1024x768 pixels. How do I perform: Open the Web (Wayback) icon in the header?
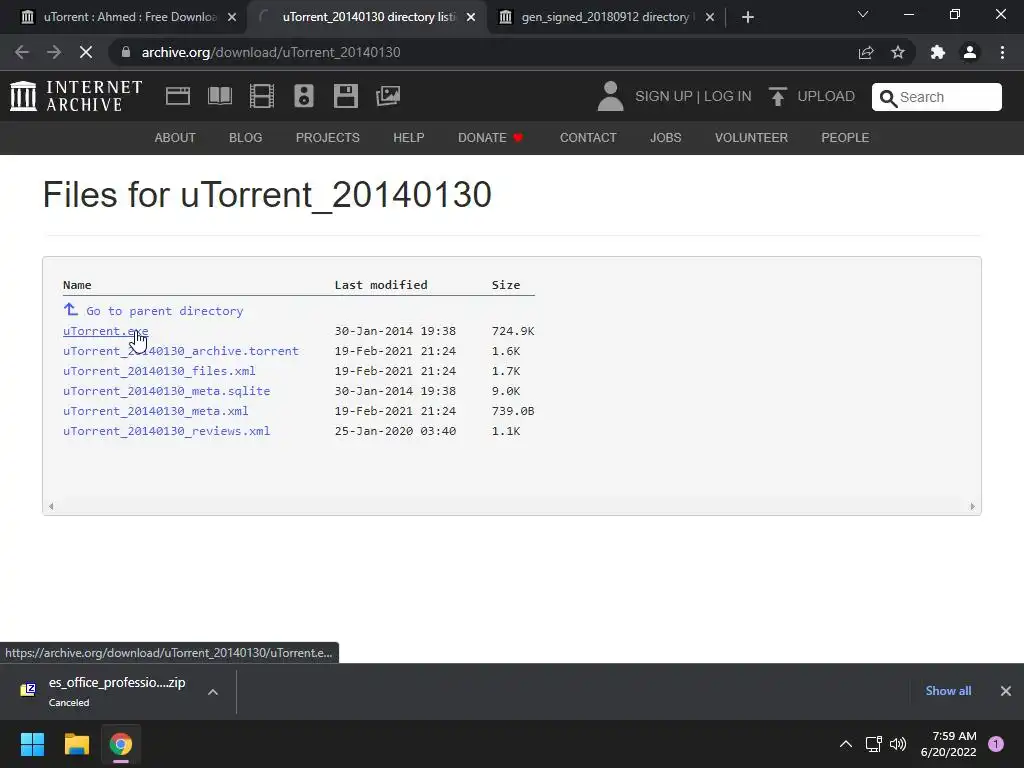pyautogui.click(x=178, y=96)
